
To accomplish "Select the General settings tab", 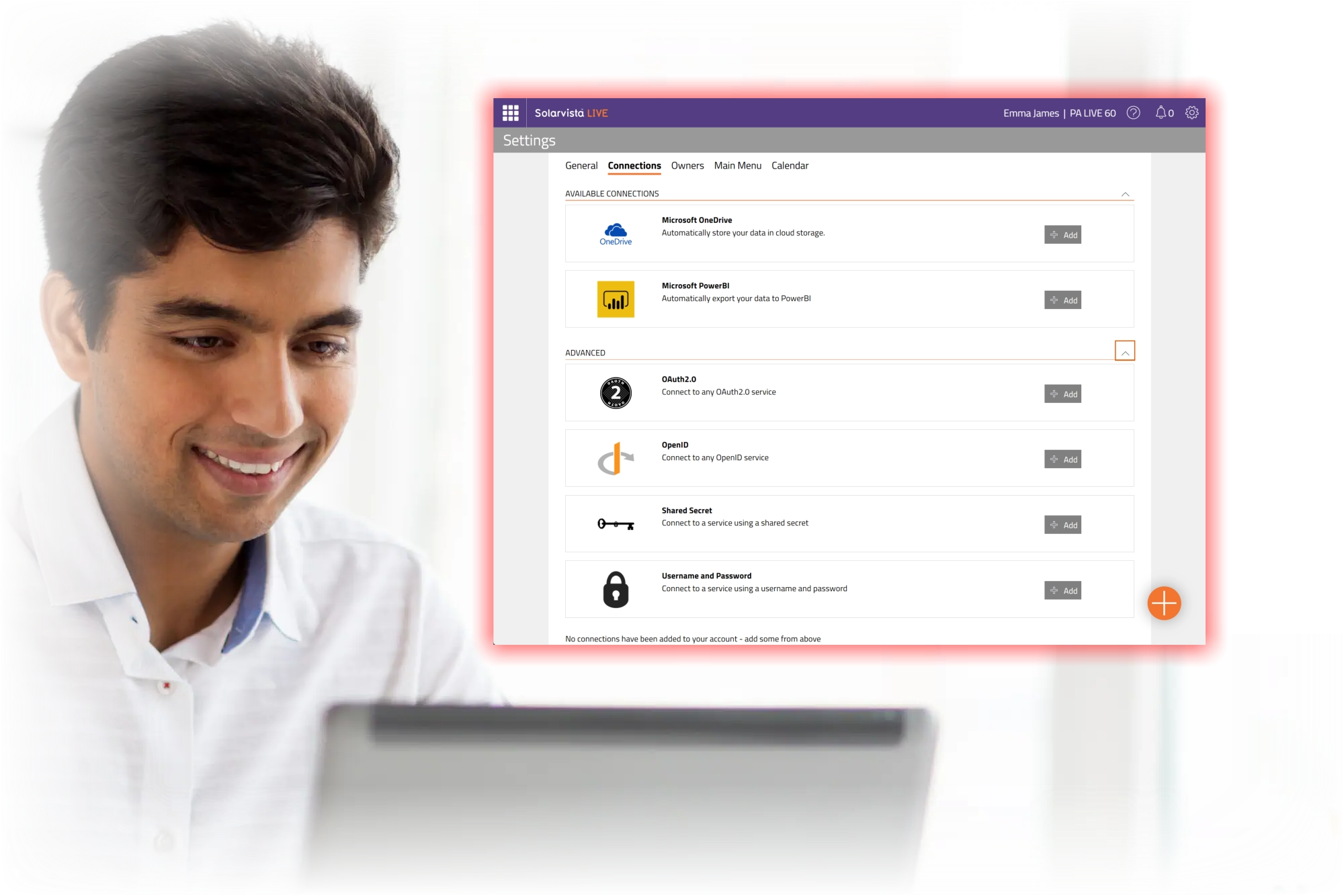I will click(x=581, y=165).
